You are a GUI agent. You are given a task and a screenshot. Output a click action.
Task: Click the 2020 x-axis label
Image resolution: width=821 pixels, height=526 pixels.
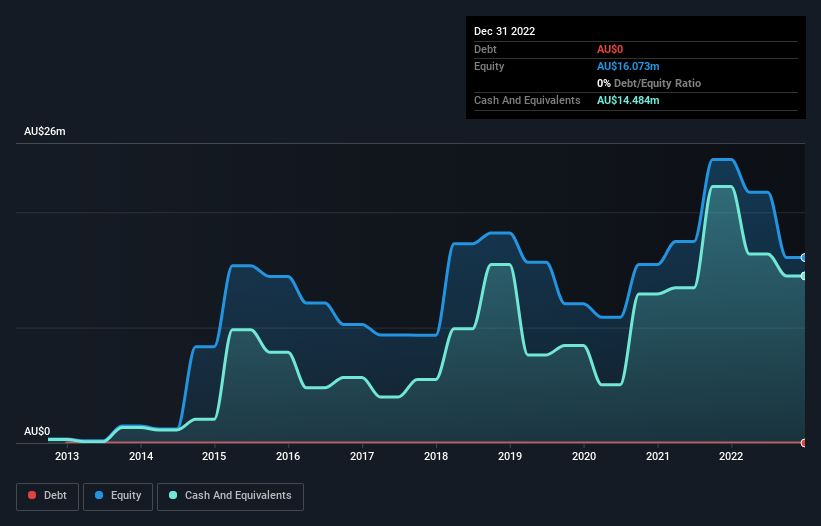point(584,456)
